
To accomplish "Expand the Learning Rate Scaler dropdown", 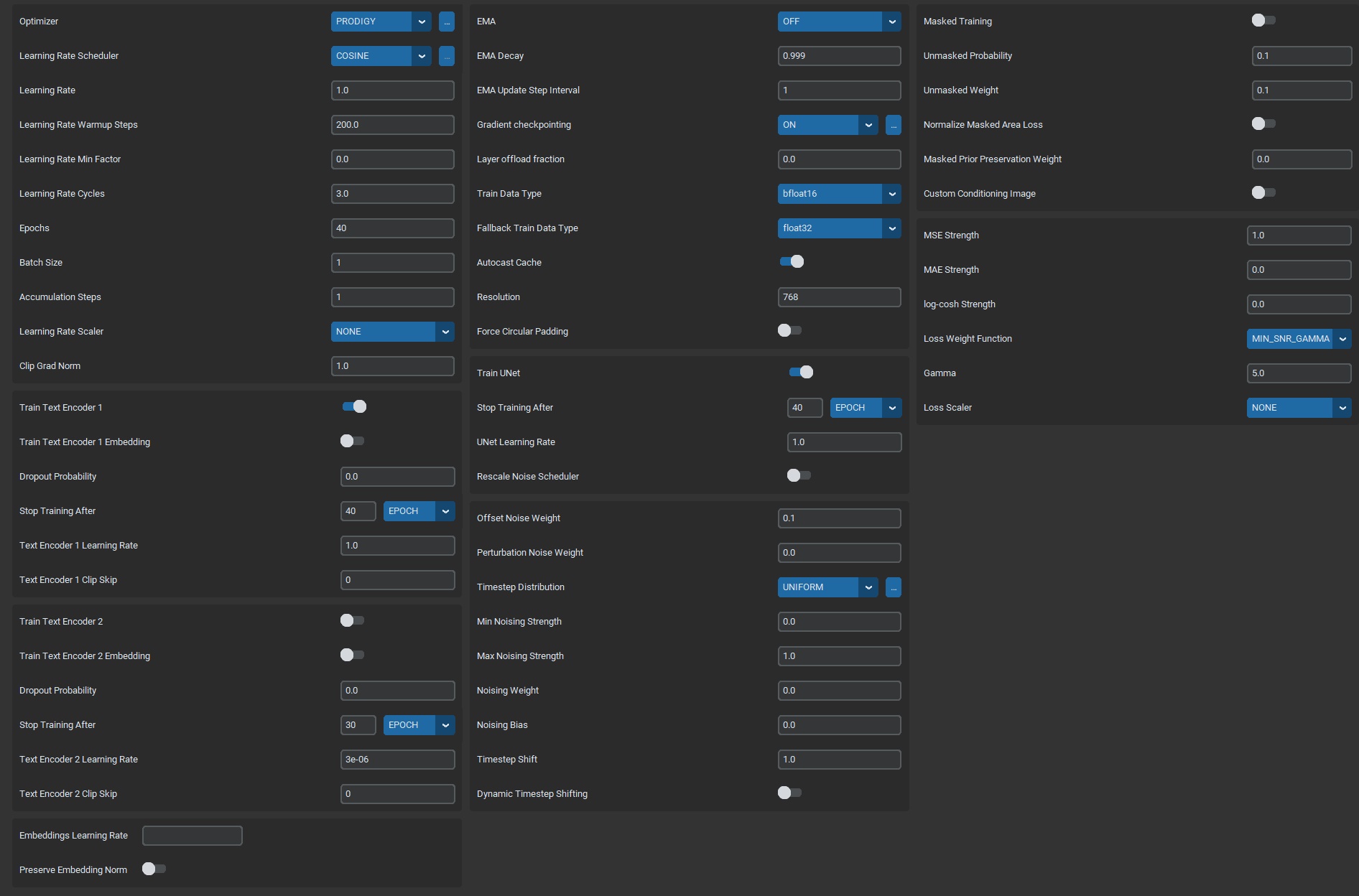I will pyautogui.click(x=393, y=332).
